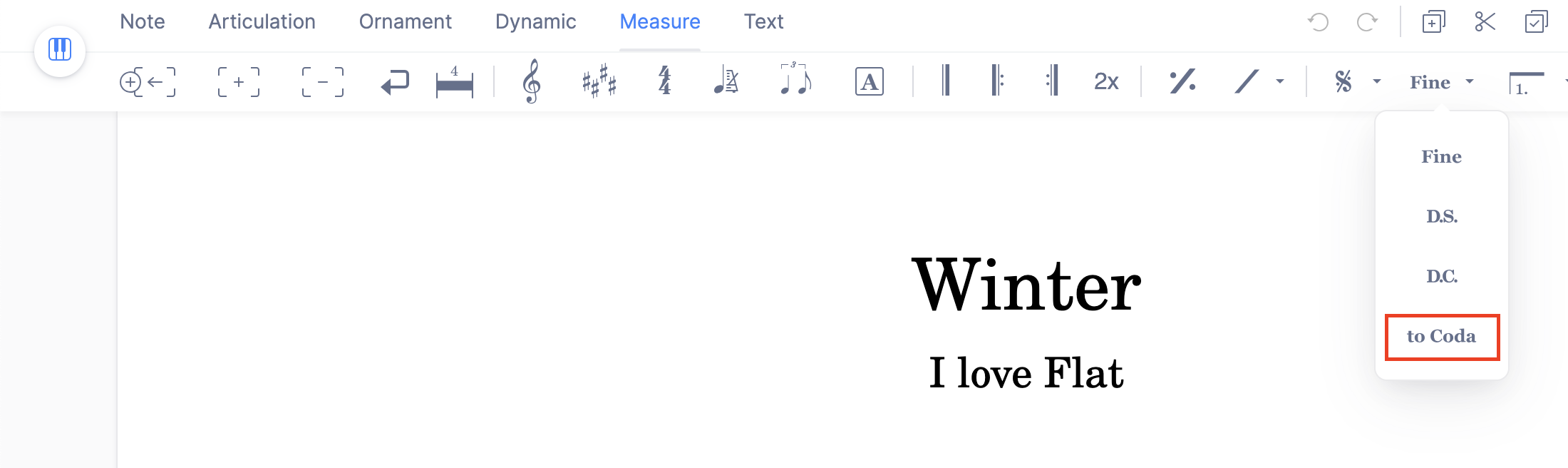The width and height of the screenshot is (1568, 468).
Task: Click the piano keyboard icon button
Action: click(x=60, y=51)
